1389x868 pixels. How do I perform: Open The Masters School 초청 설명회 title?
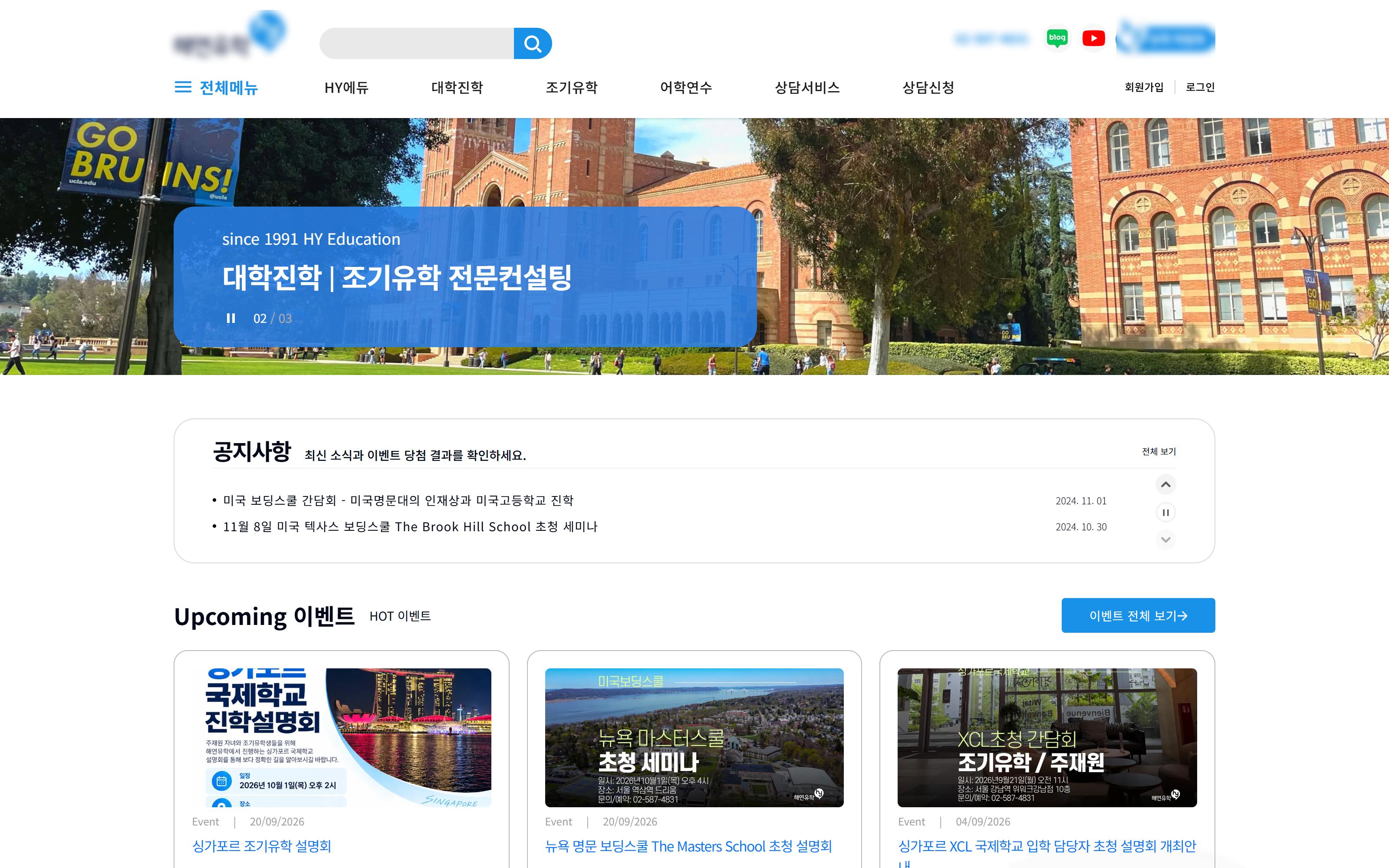688,846
